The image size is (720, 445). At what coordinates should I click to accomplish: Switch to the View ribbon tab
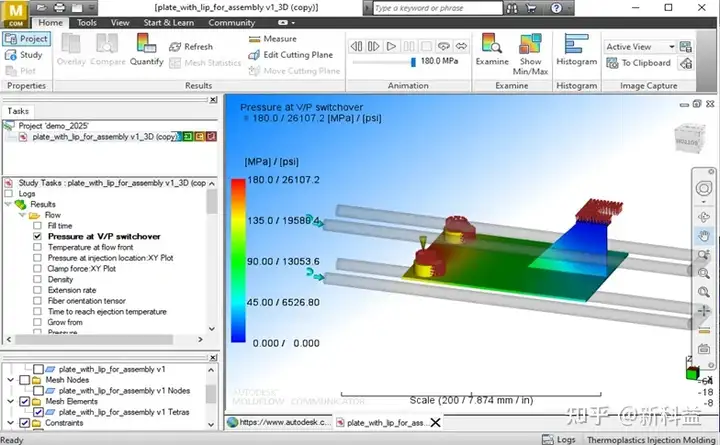(x=120, y=23)
